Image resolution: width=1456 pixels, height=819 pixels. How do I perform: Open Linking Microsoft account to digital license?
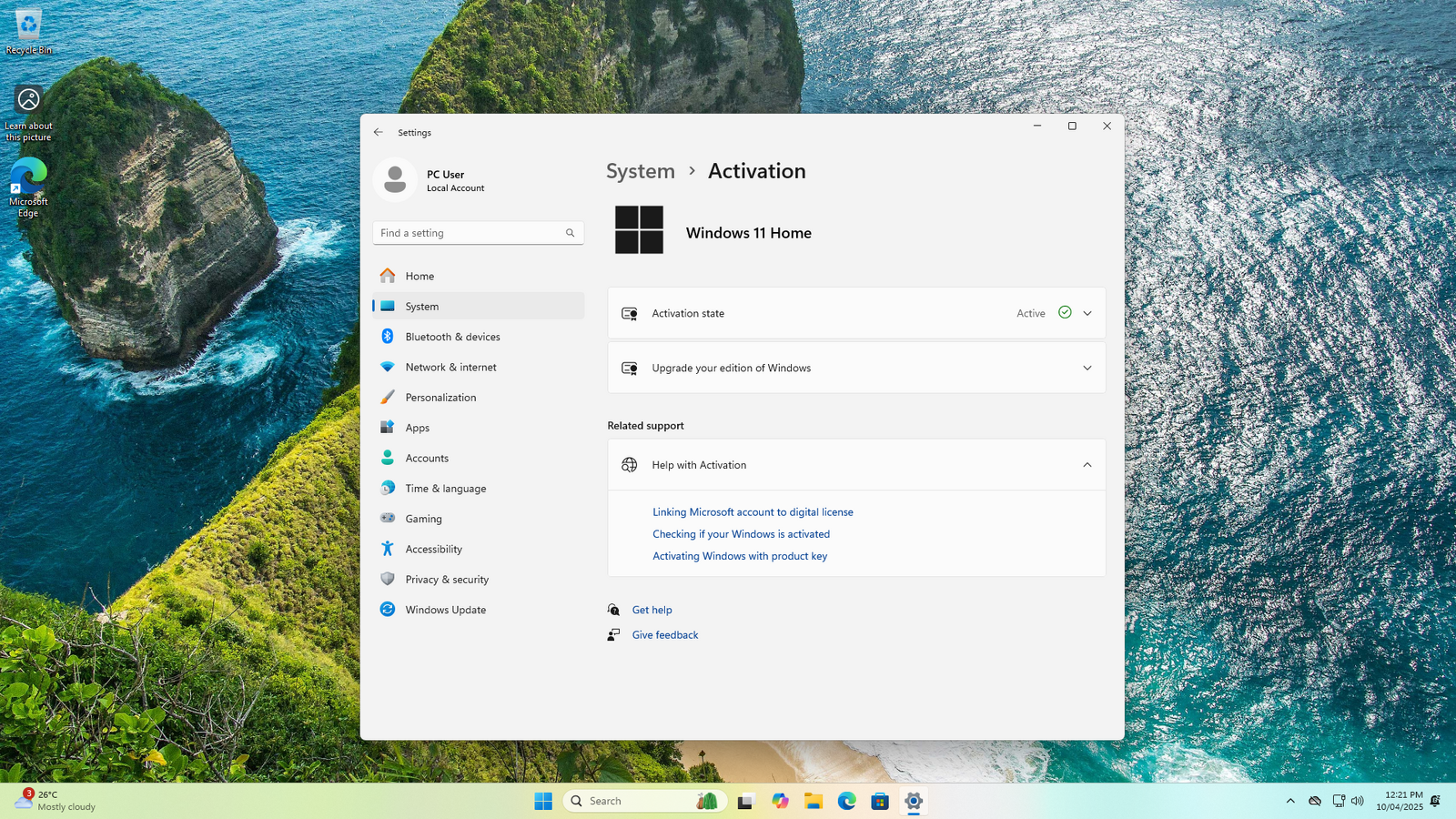click(753, 512)
